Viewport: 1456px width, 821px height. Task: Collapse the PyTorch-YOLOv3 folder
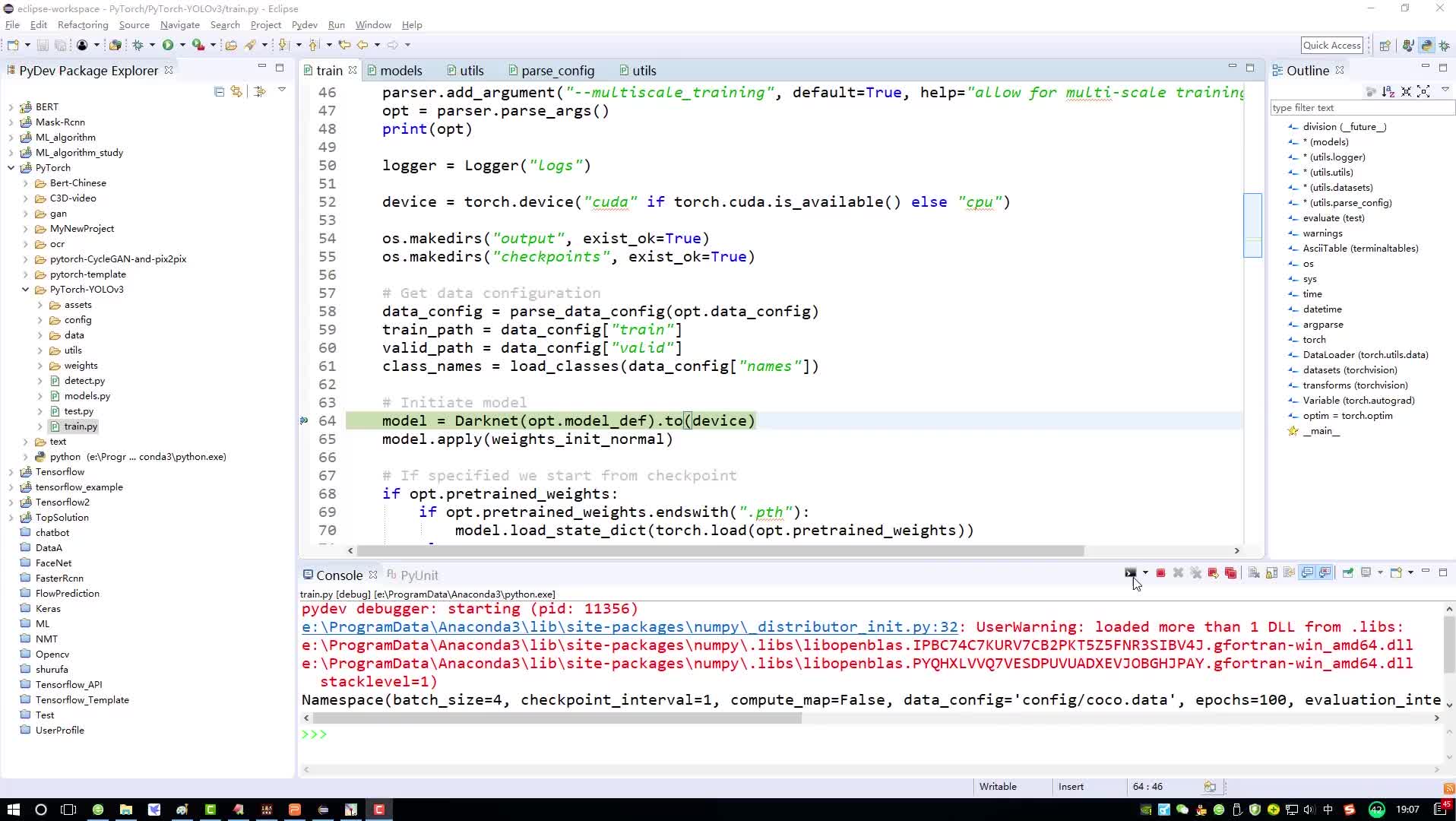tap(25, 290)
